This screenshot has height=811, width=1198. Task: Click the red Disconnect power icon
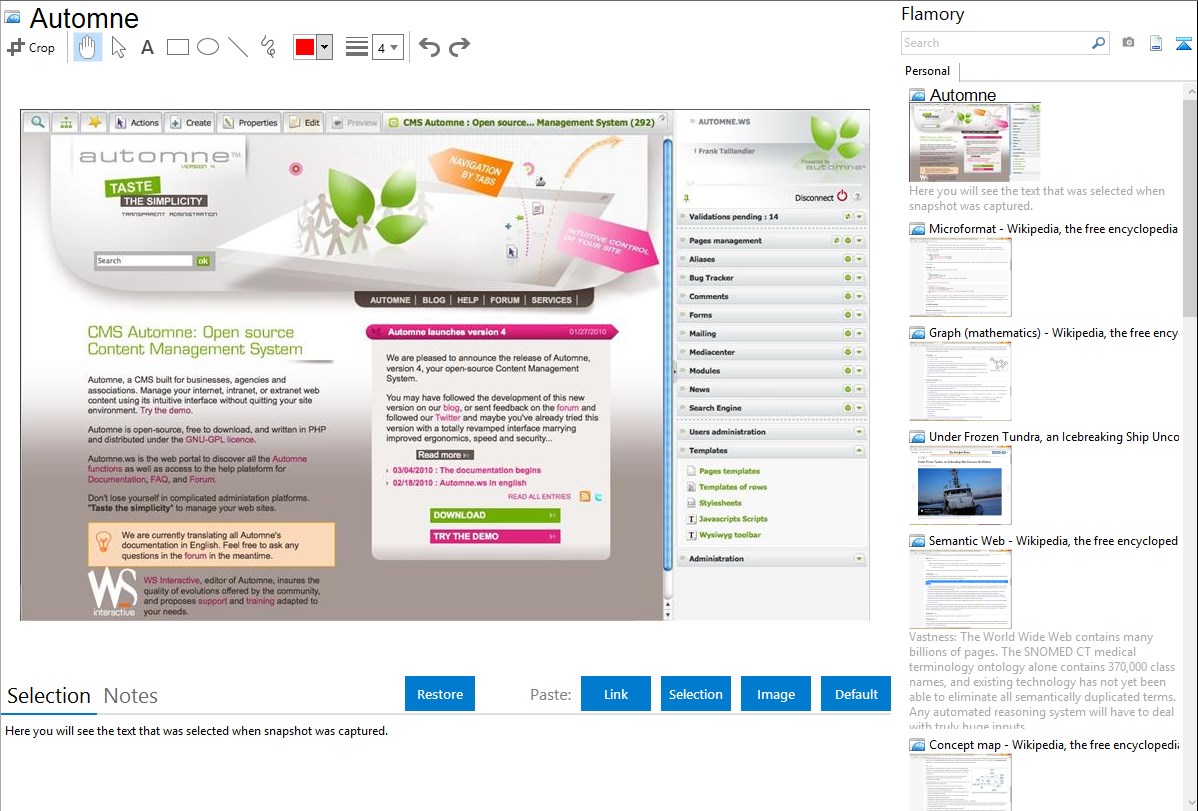(x=842, y=196)
